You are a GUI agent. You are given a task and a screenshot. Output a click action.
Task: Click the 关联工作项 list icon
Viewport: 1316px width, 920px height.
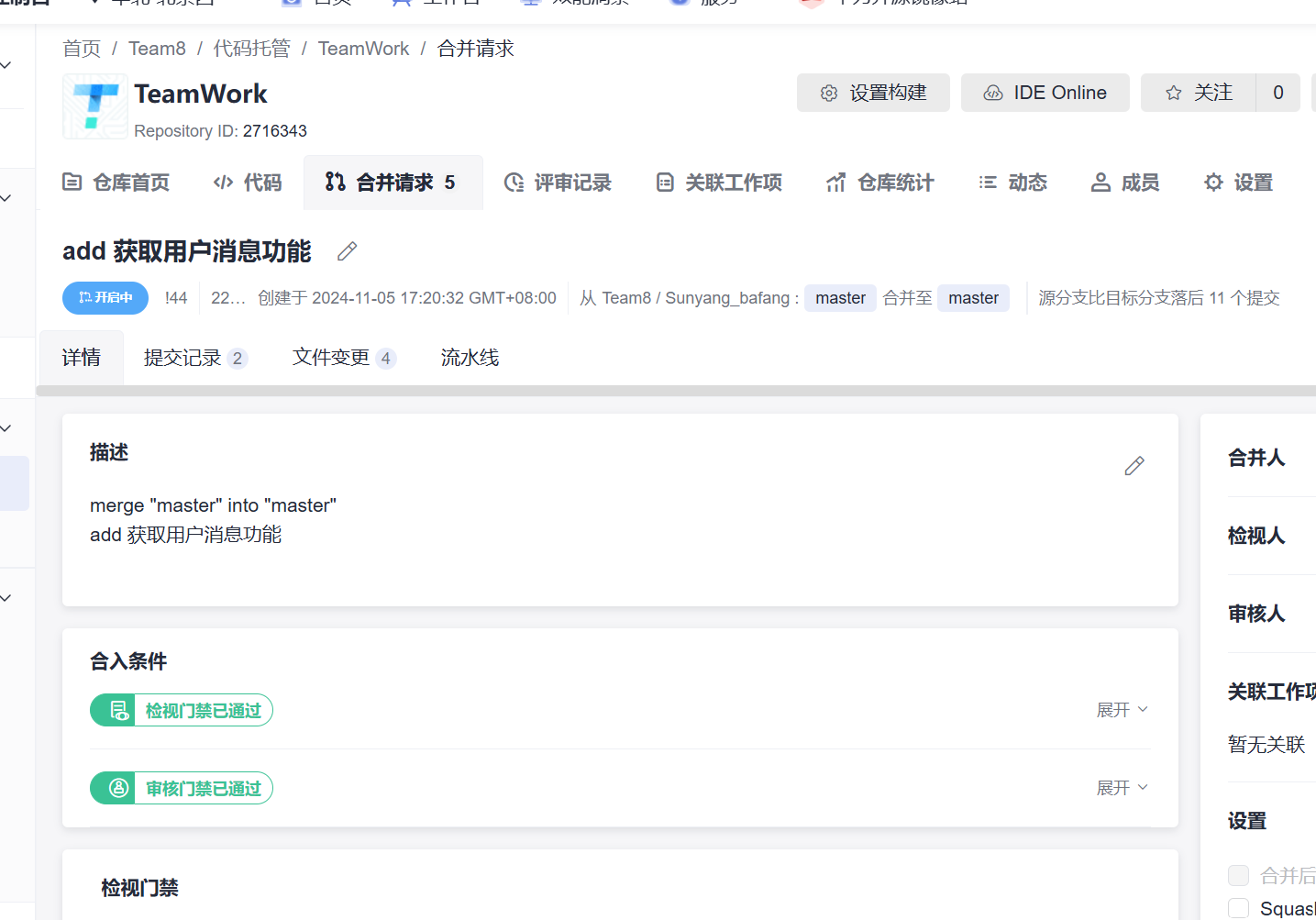pyautogui.click(x=665, y=183)
